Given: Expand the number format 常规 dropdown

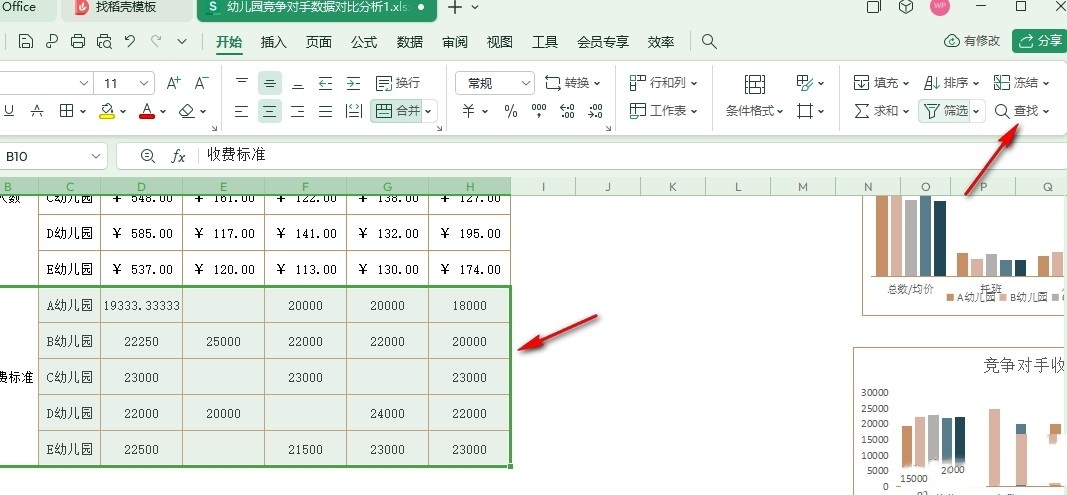Looking at the screenshot, I should pyautogui.click(x=525, y=83).
